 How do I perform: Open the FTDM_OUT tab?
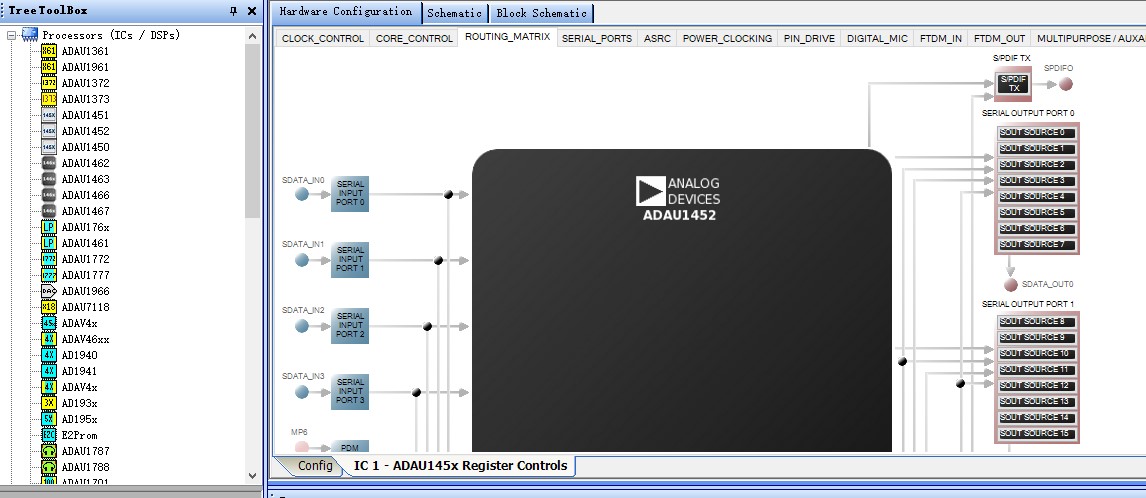click(x=1000, y=38)
